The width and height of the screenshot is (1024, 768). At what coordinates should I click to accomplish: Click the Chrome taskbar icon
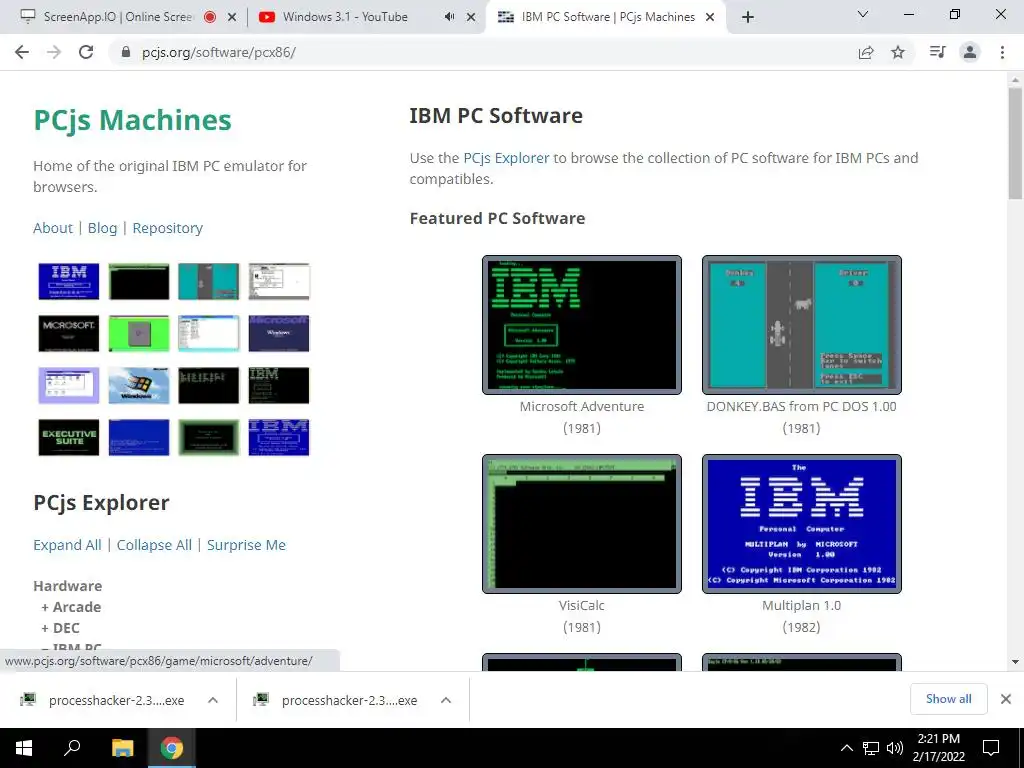point(172,748)
